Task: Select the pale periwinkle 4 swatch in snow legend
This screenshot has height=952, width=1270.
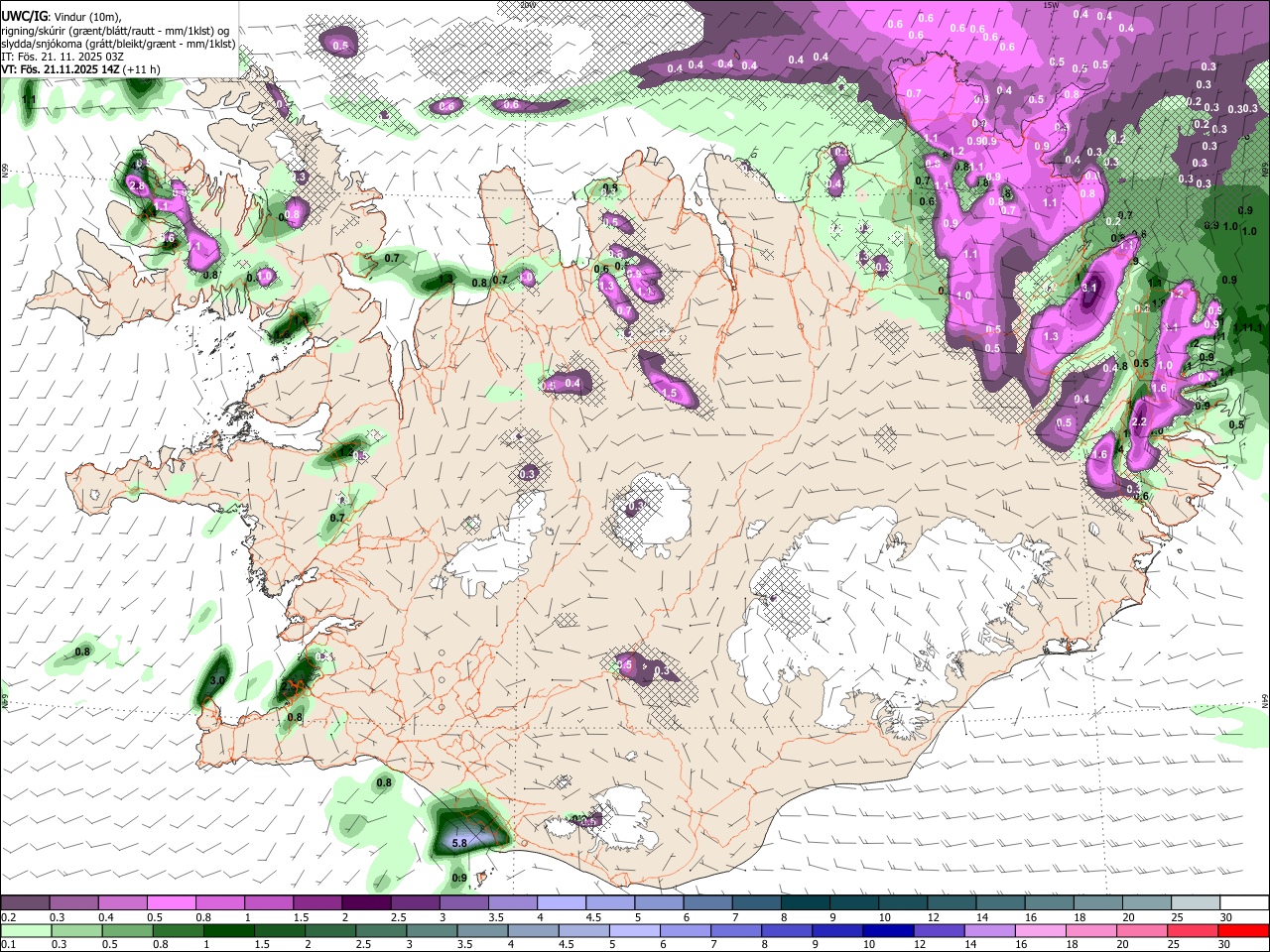Action: pyautogui.click(x=562, y=903)
